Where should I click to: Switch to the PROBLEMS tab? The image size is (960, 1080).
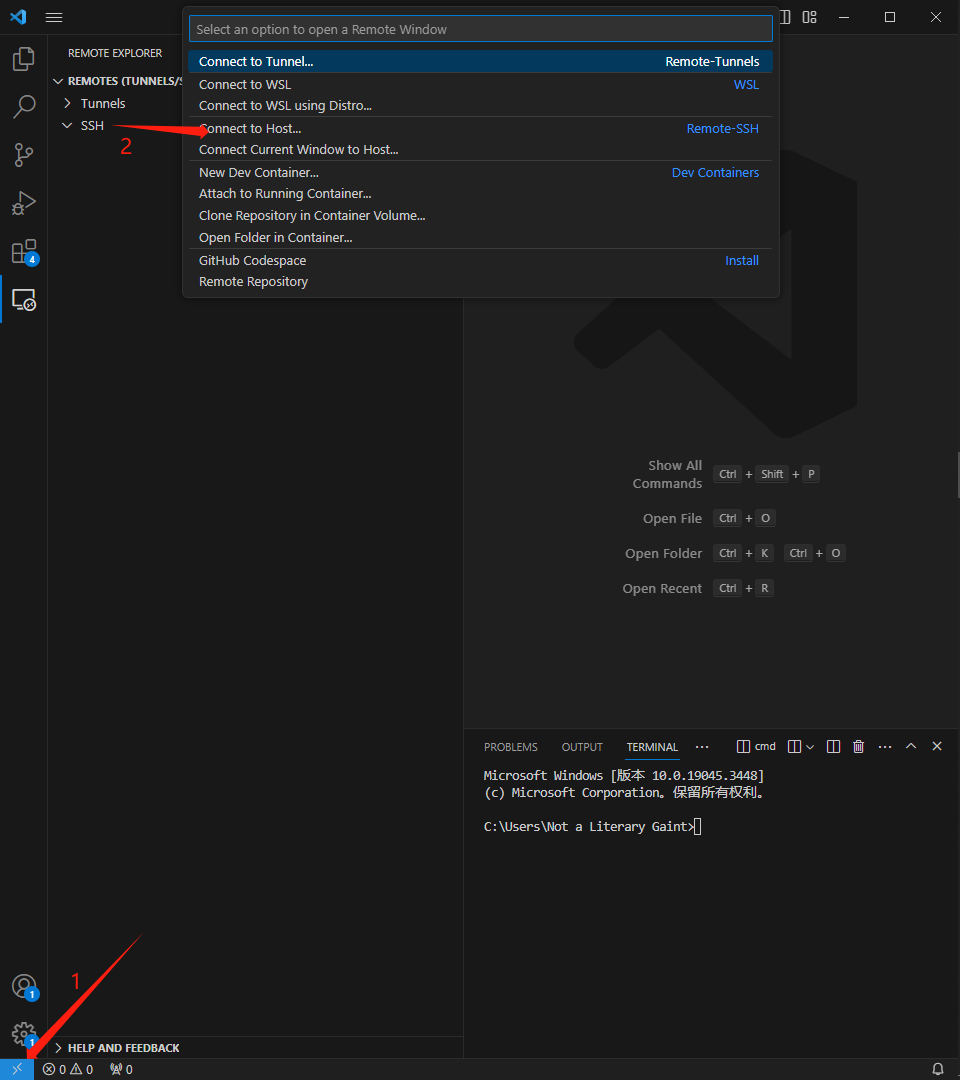(510, 747)
